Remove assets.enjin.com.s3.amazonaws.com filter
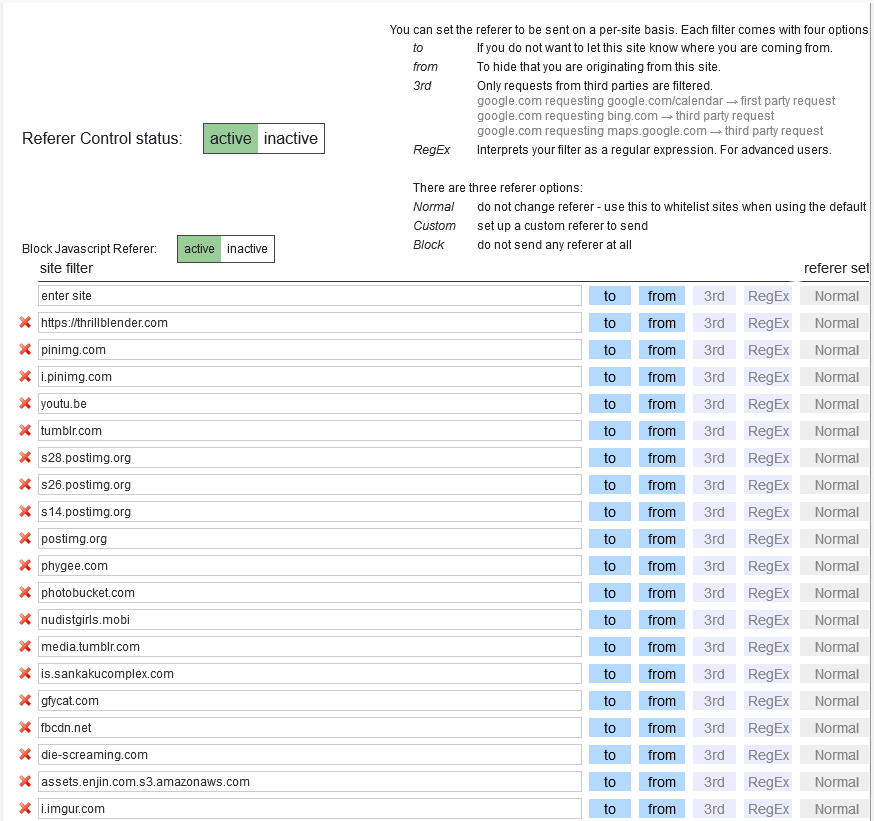 pos(25,781)
